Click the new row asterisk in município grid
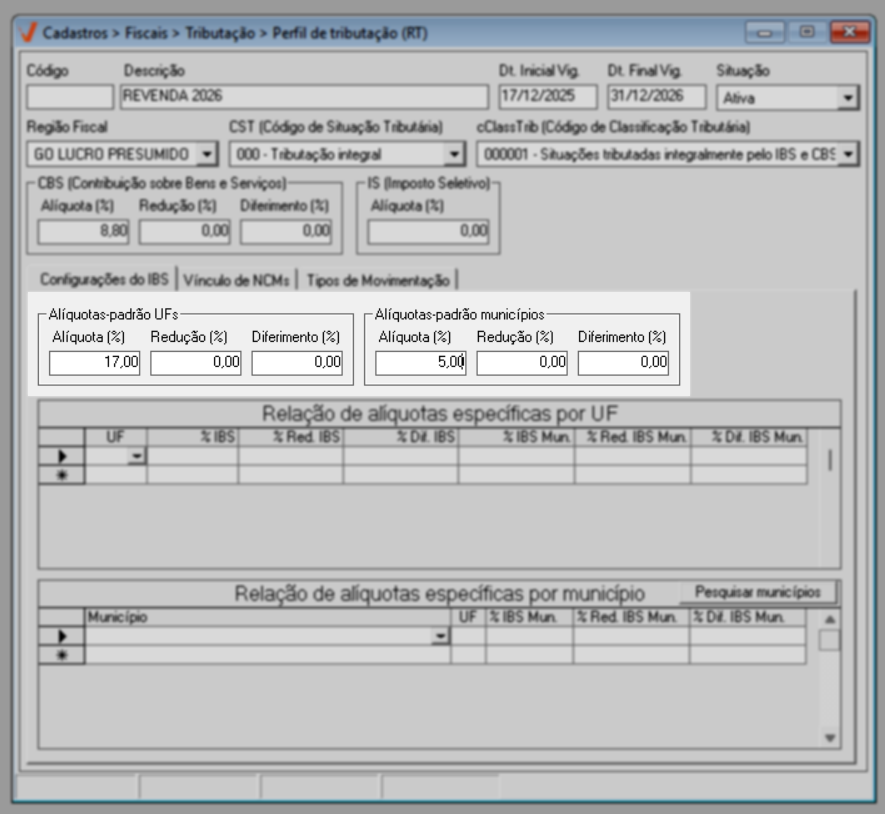This screenshot has height=814, width=885. (x=62, y=655)
